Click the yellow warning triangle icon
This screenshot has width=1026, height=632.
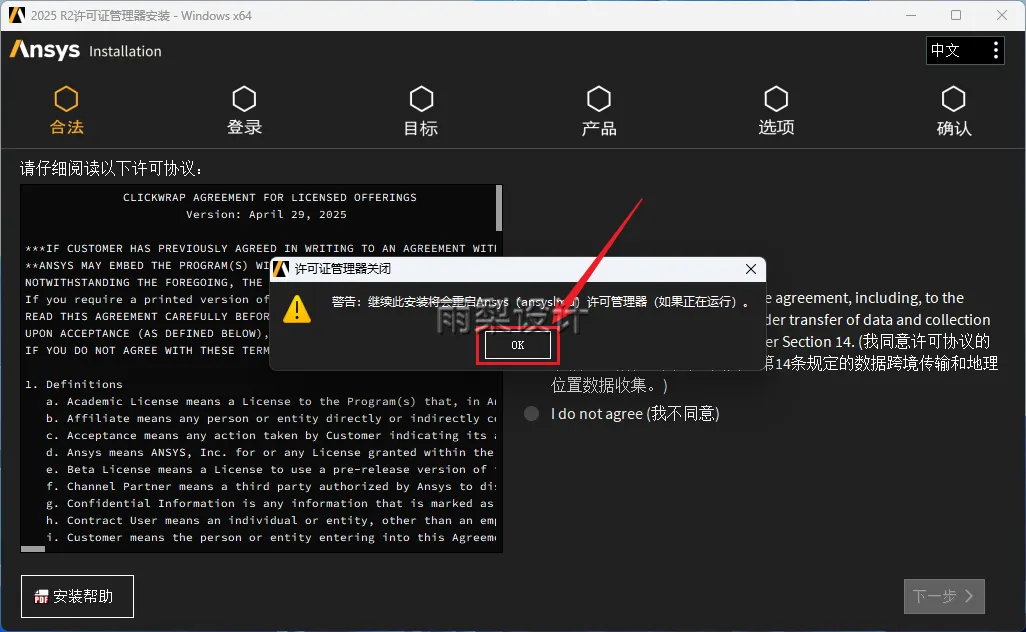point(297,309)
